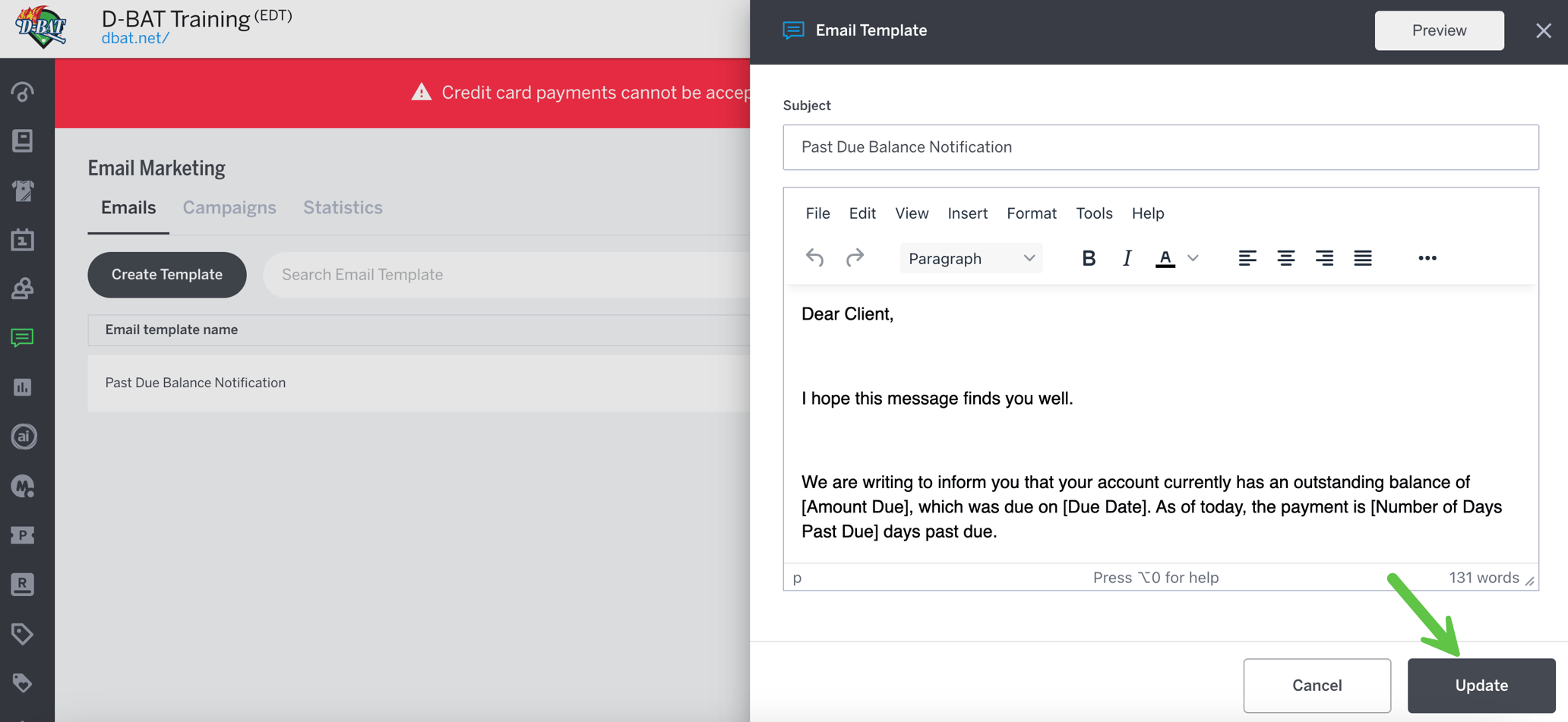Click the clients group icon in sidebar
This screenshot has height=722, width=1568.
[24, 288]
